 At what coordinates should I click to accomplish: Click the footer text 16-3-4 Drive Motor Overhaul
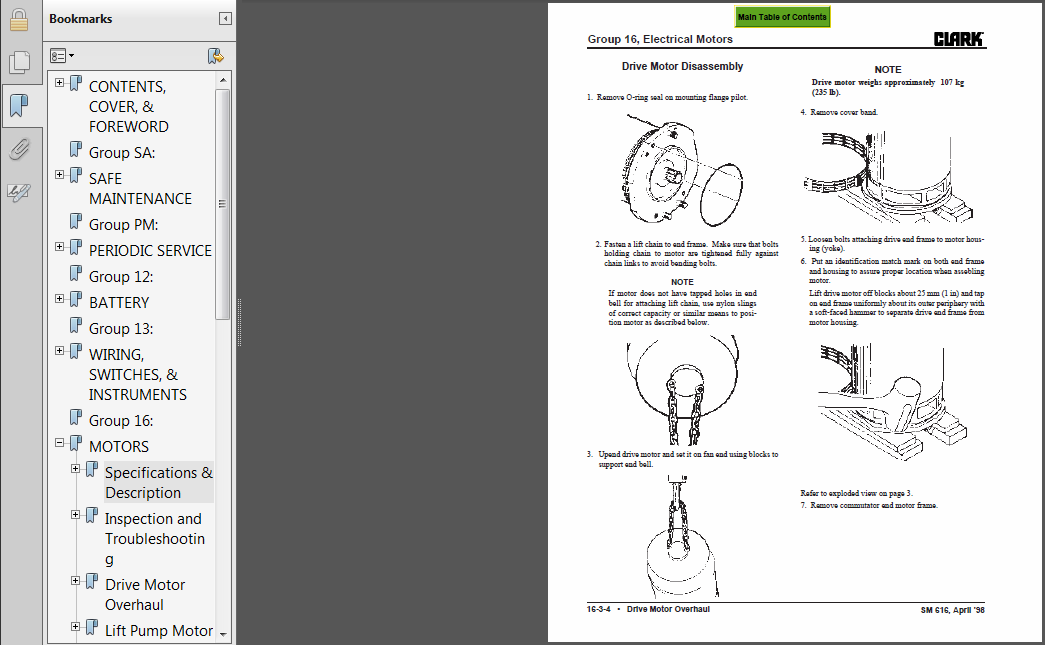(x=648, y=609)
